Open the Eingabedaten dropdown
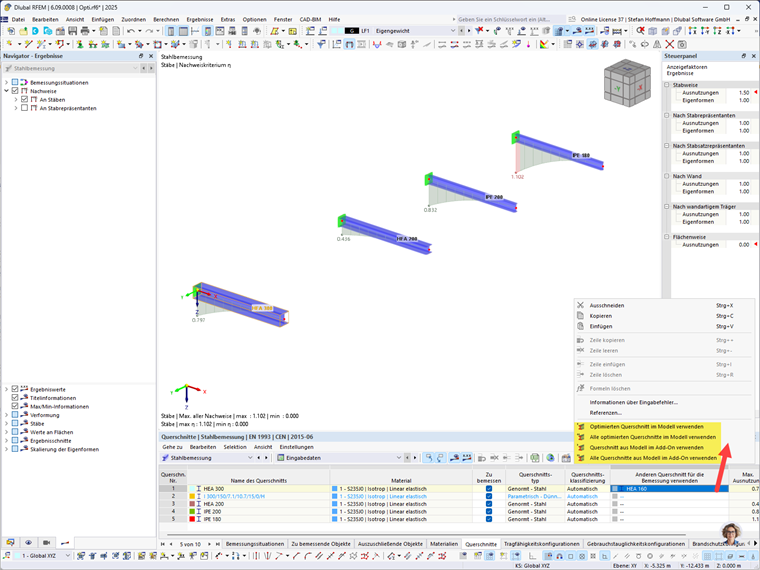760x570 pixels. [399, 458]
